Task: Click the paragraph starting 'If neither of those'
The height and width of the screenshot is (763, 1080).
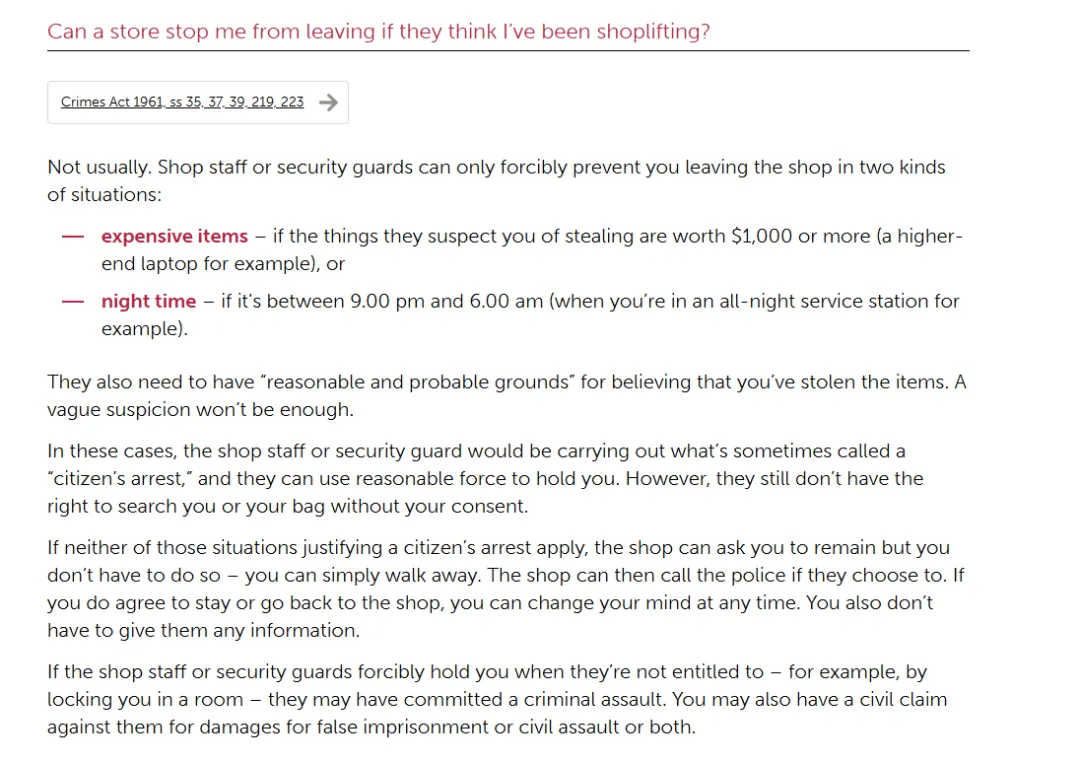Action: coord(506,588)
